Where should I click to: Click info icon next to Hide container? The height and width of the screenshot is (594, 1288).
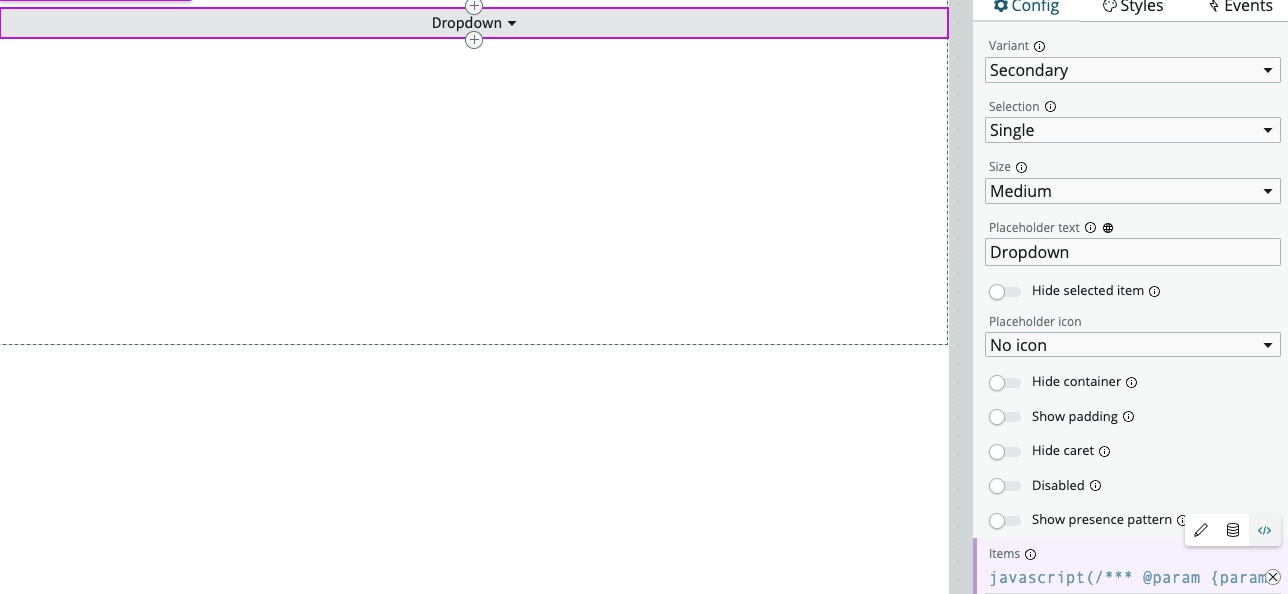point(1131,383)
